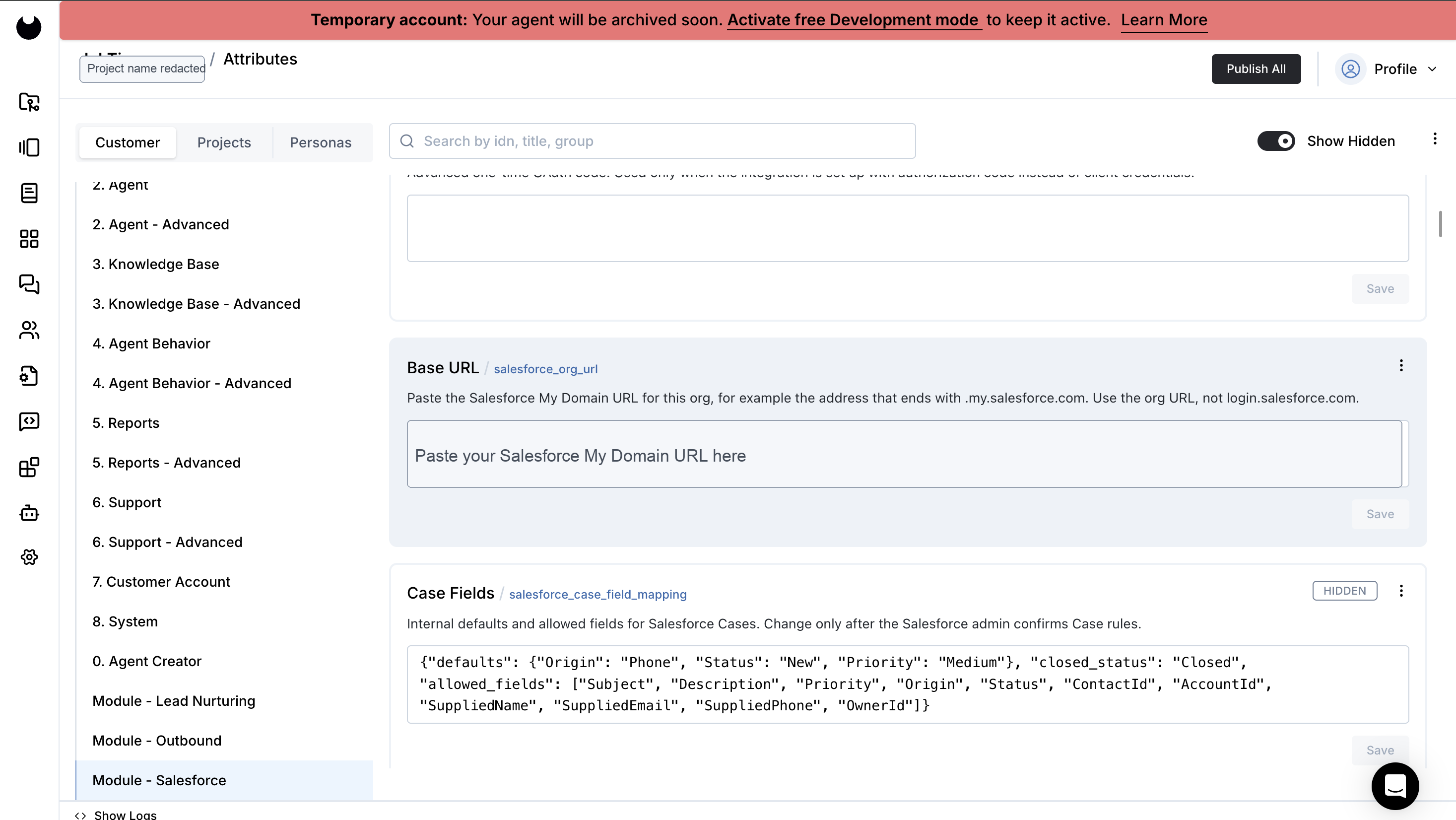The height and width of the screenshot is (820, 1456).
Task: Select the Module - Salesforce group
Action: 224,780
